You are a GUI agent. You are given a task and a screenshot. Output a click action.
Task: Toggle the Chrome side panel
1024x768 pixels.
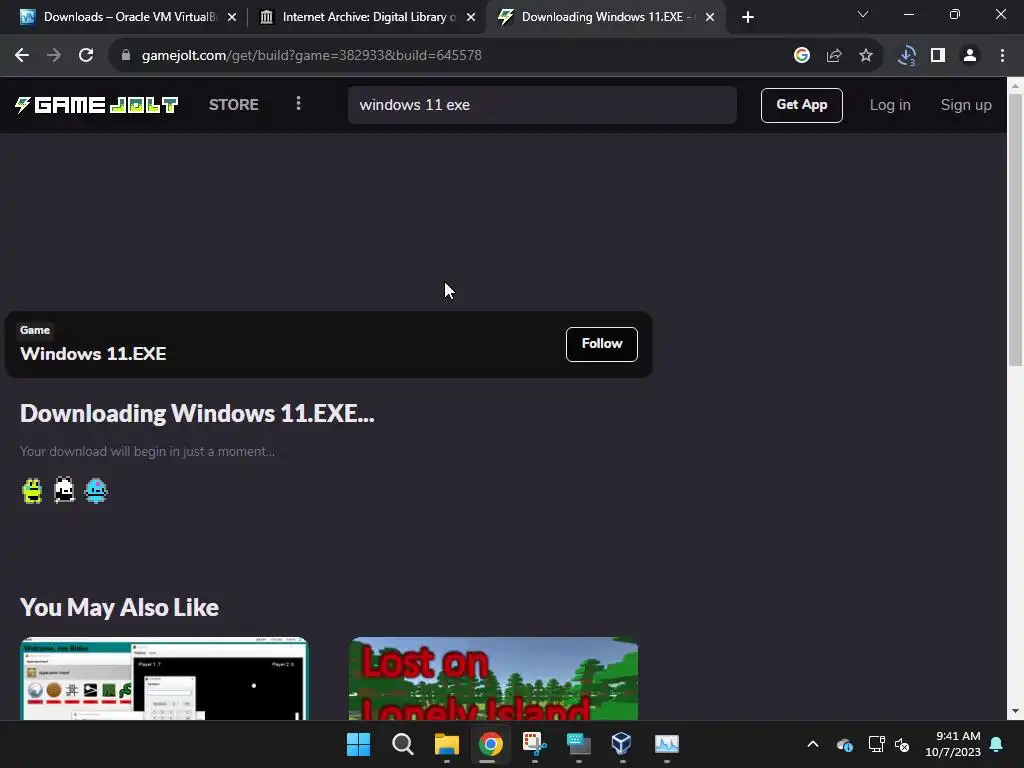coord(938,56)
